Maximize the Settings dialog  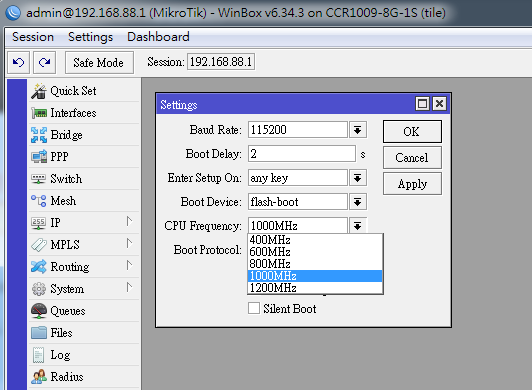tap(422, 104)
